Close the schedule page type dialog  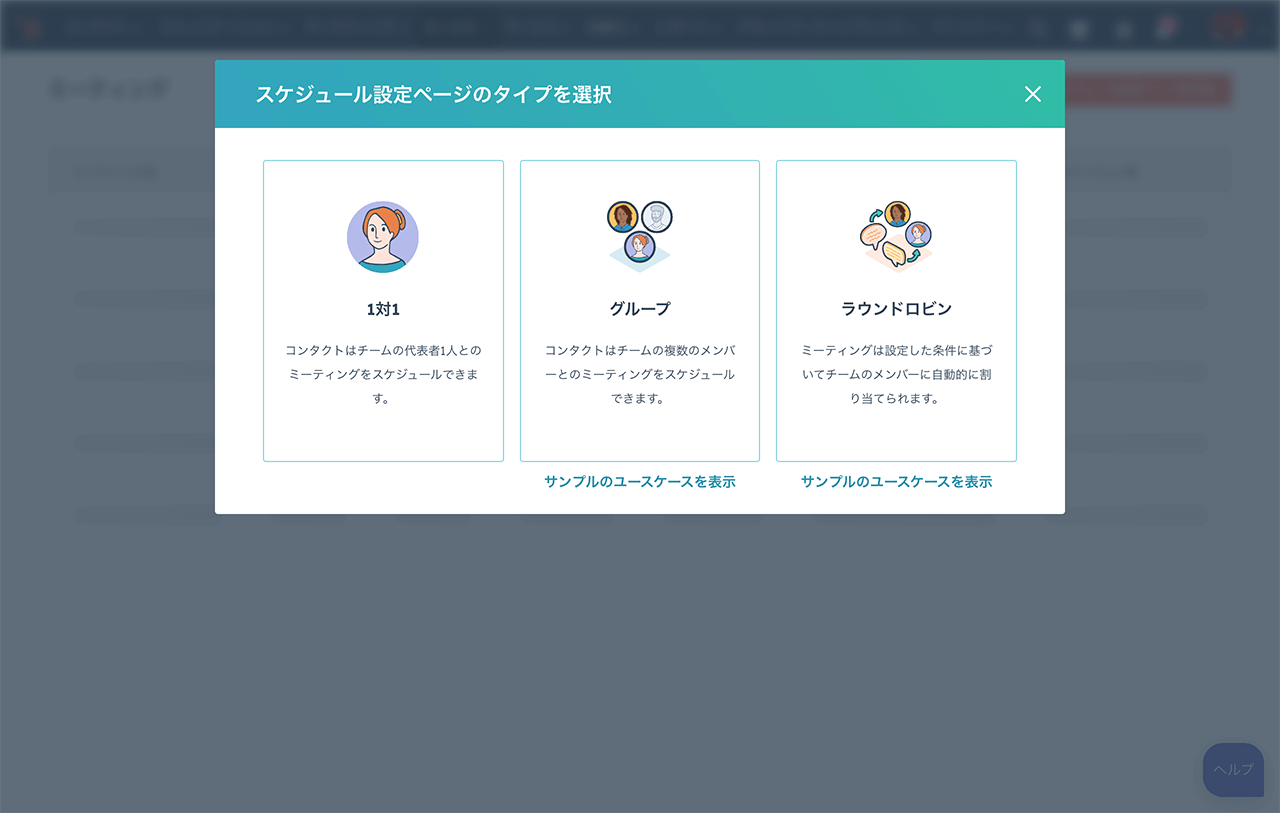[x=1032, y=94]
